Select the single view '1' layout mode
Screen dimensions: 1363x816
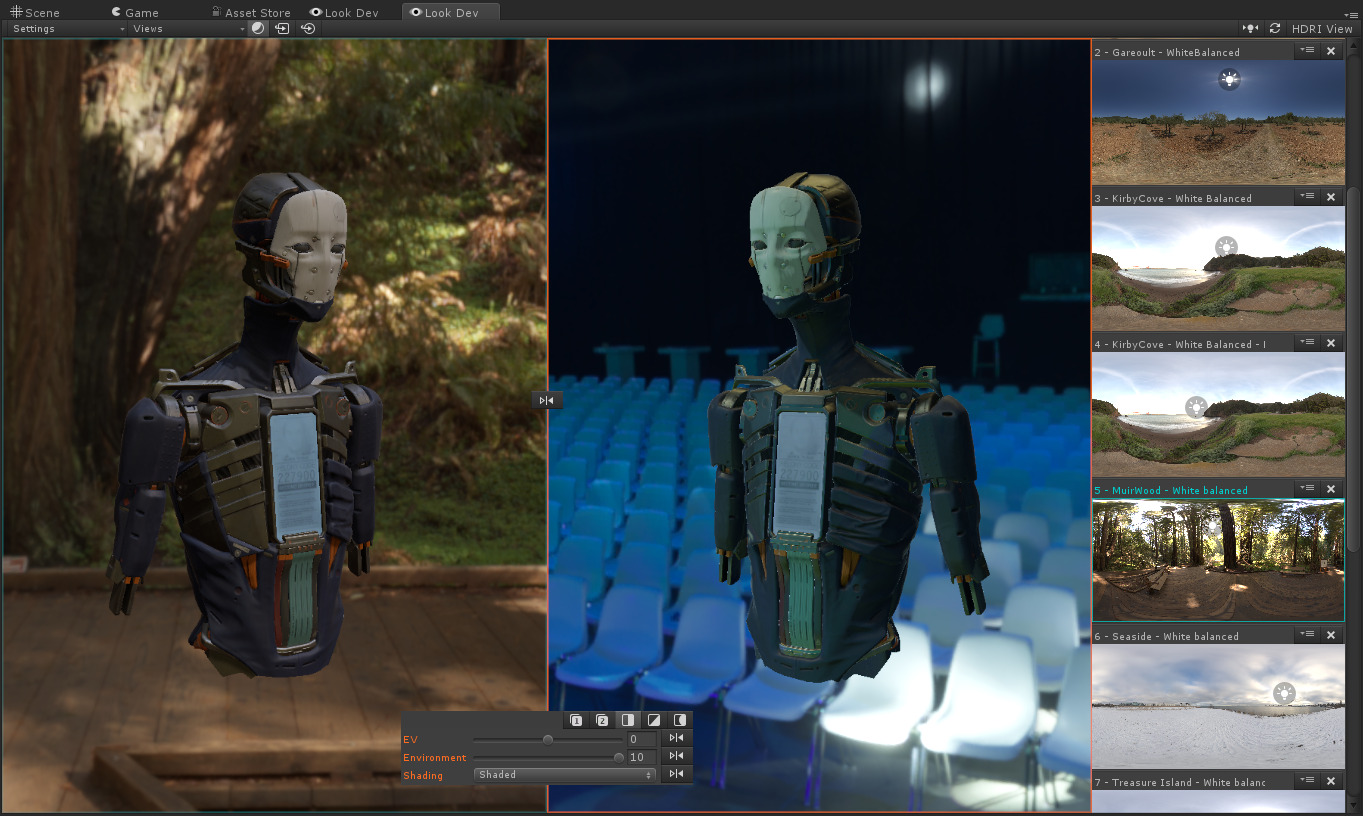pyautogui.click(x=576, y=720)
